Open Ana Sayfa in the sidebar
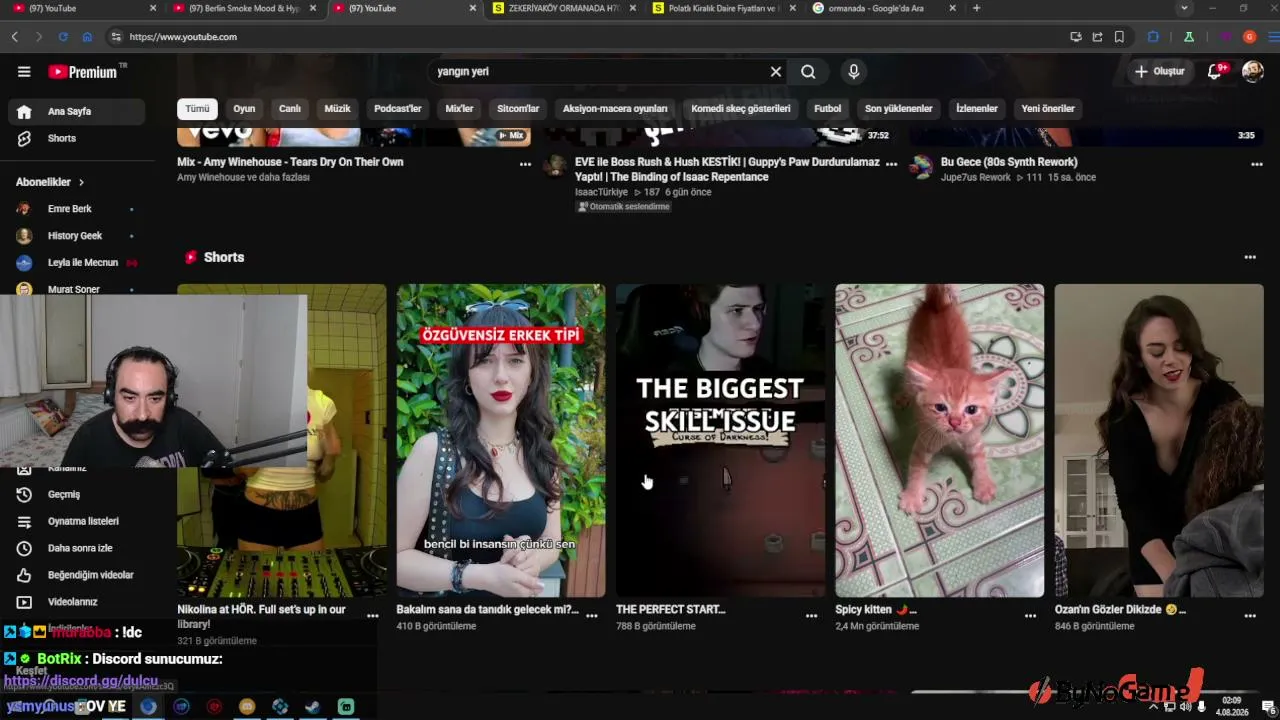This screenshot has height=720, width=1280. 76,111
